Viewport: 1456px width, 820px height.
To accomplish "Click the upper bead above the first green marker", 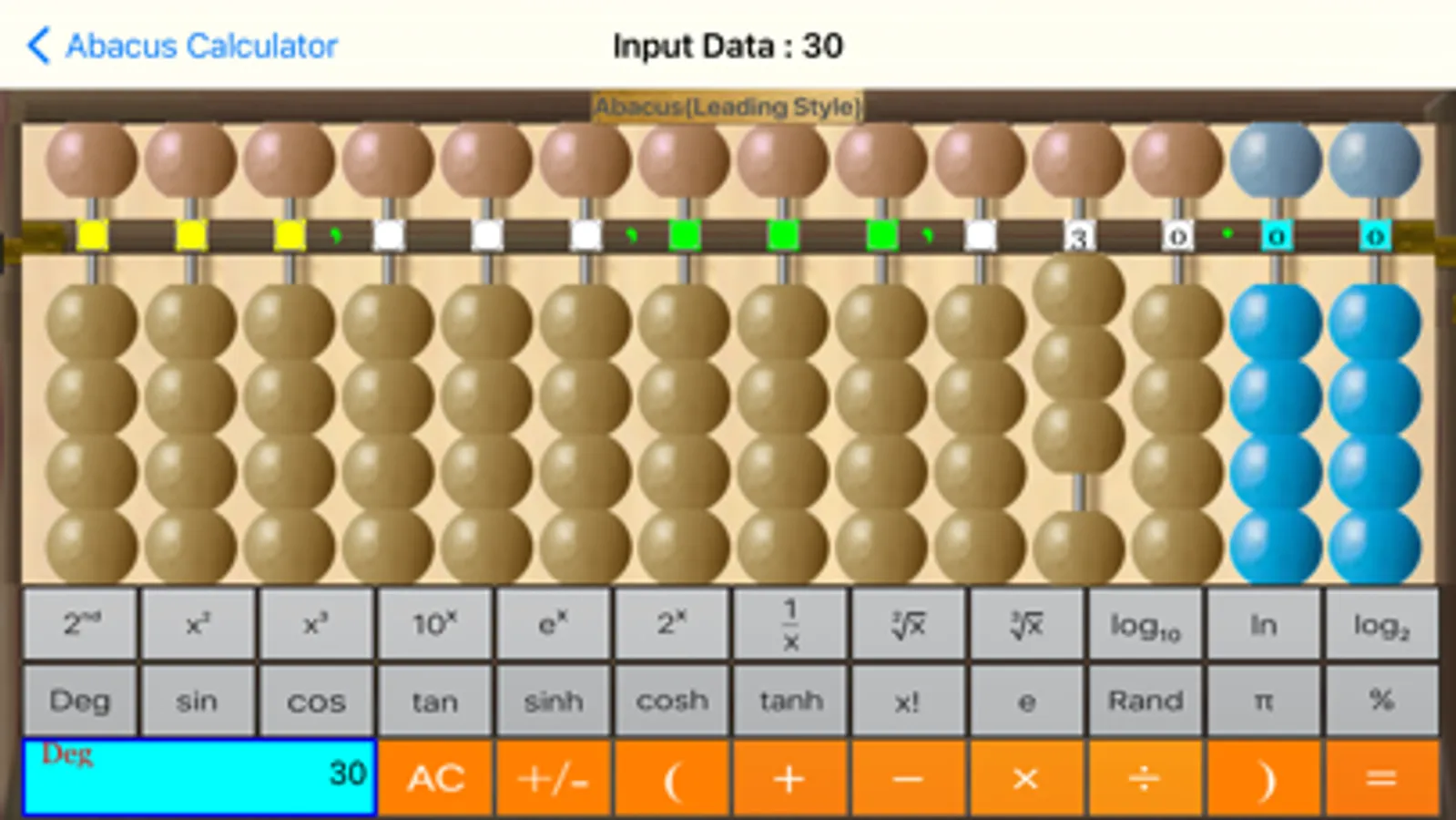I will tap(684, 160).
